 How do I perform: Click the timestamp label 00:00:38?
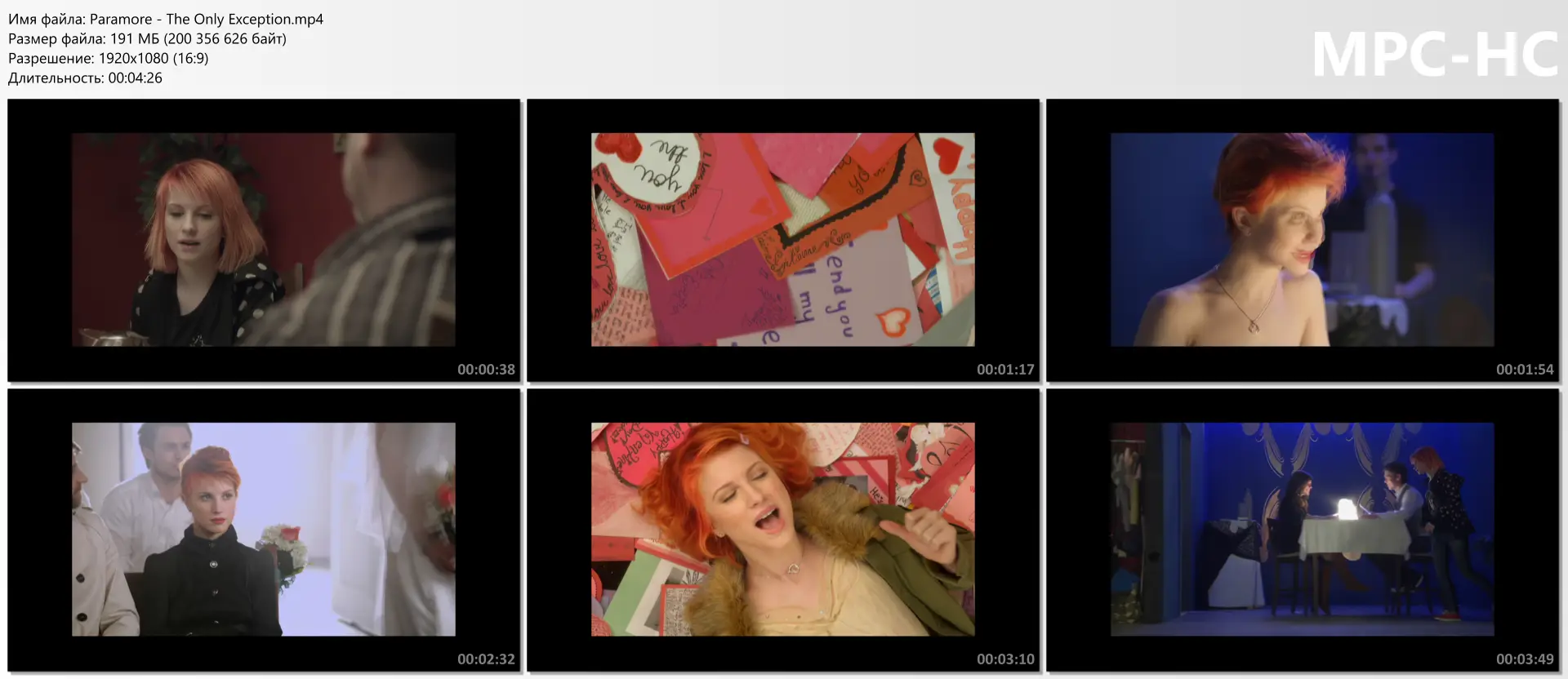(x=486, y=370)
